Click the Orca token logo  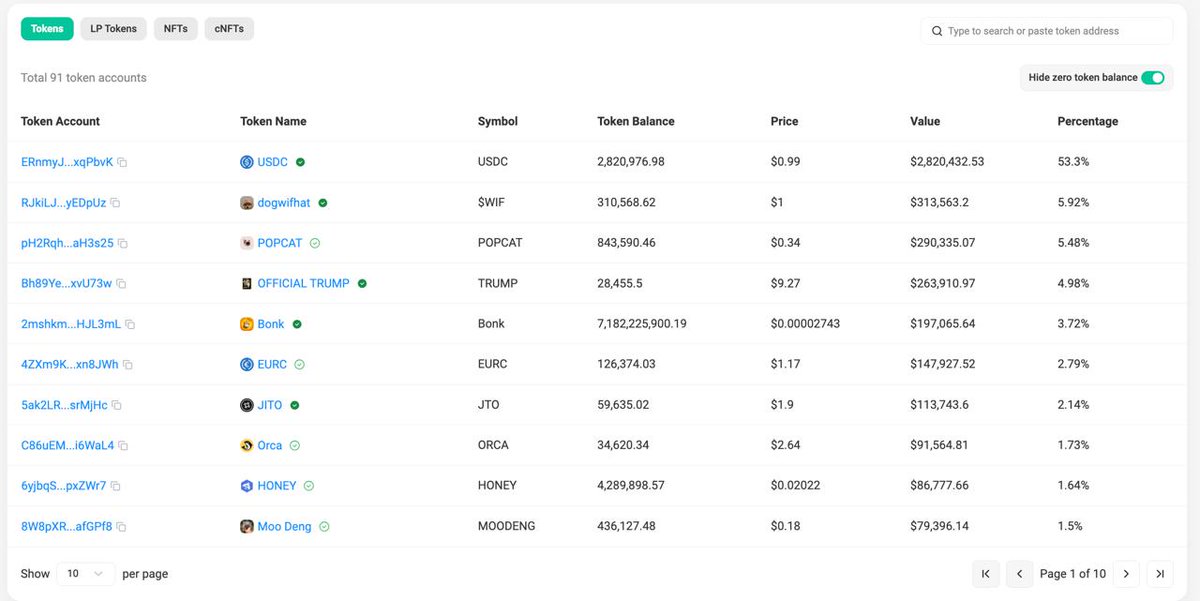247,446
